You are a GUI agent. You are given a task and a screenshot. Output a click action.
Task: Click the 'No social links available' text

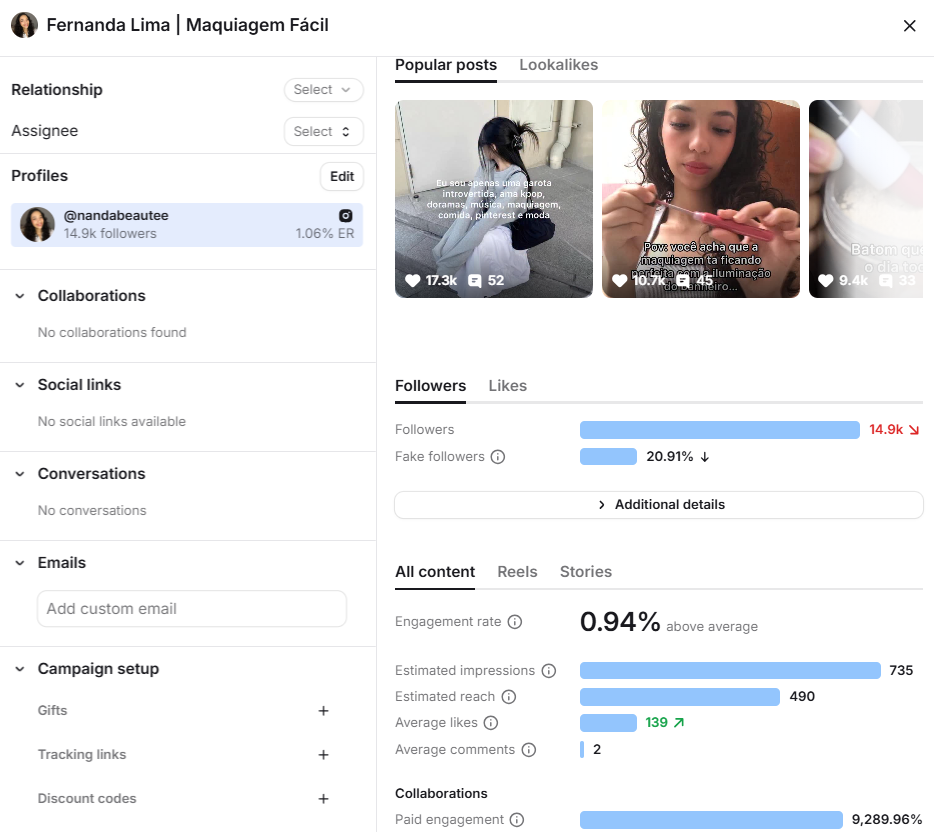(x=112, y=422)
